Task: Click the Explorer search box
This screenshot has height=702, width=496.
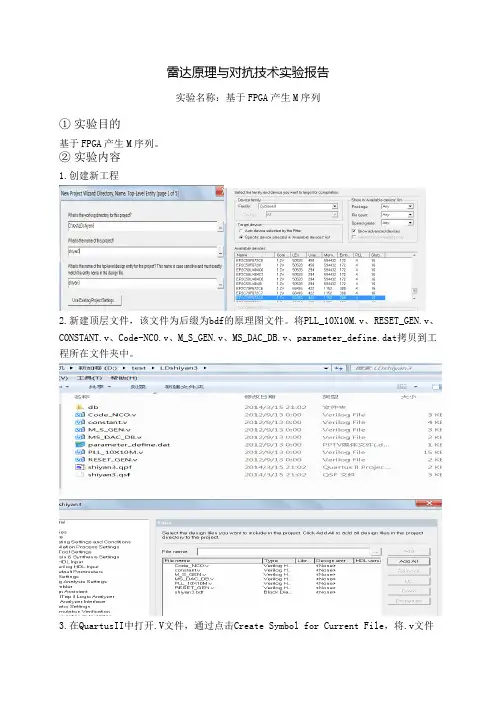Action: click(x=395, y=368)
